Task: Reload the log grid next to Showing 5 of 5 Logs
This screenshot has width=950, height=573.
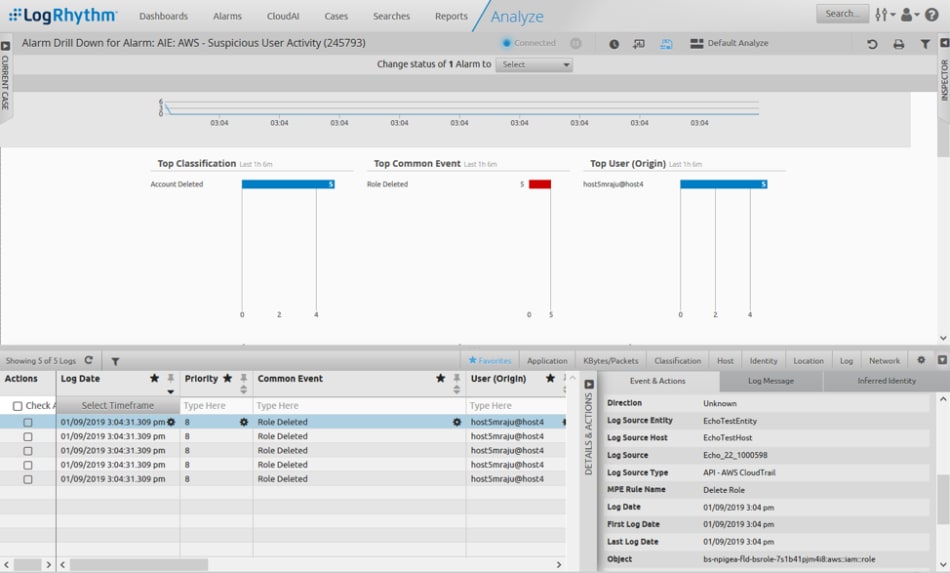Action: [88, 360]
